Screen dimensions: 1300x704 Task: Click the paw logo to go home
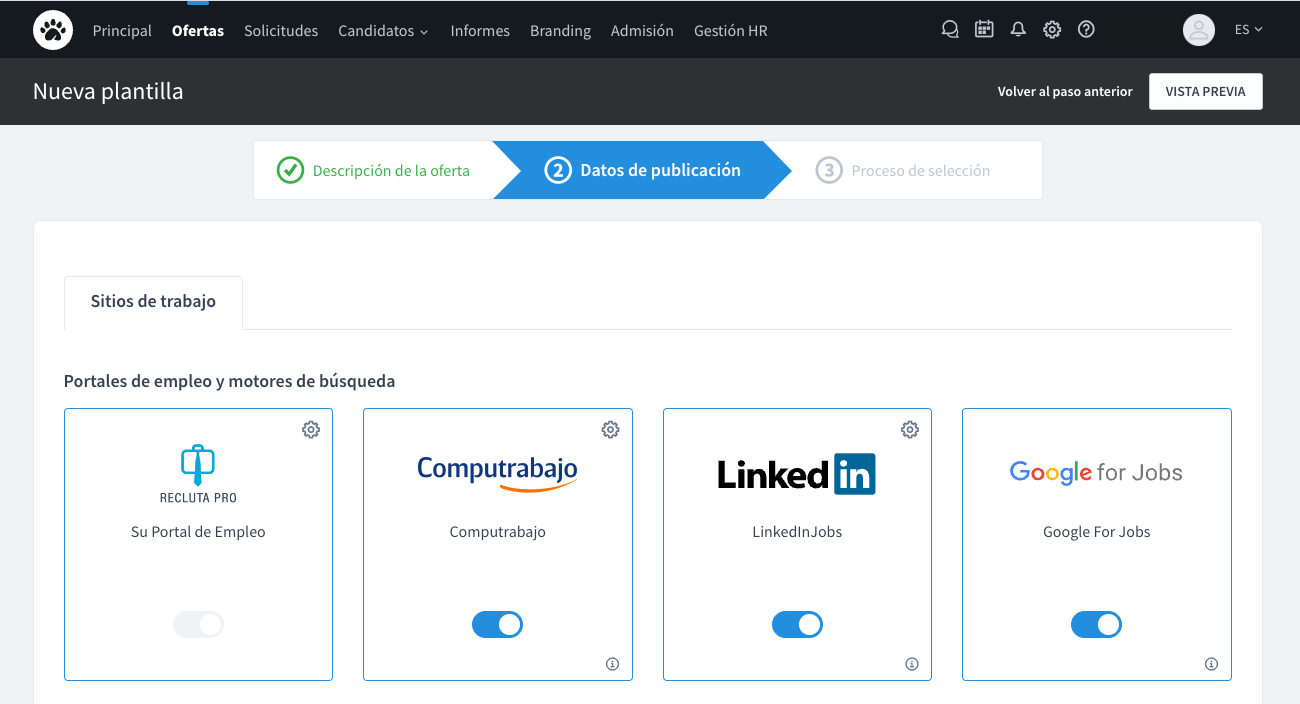[x=52, y=29]
